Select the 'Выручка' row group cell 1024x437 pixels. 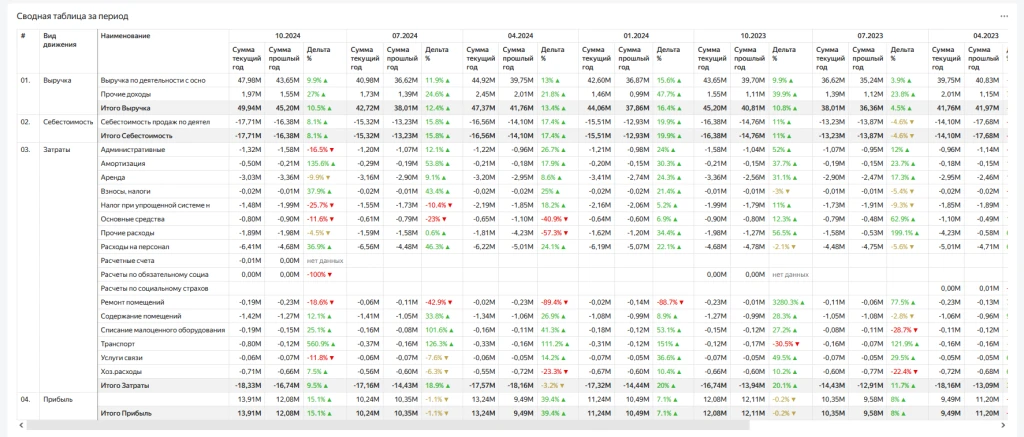[x=57, y=79]
